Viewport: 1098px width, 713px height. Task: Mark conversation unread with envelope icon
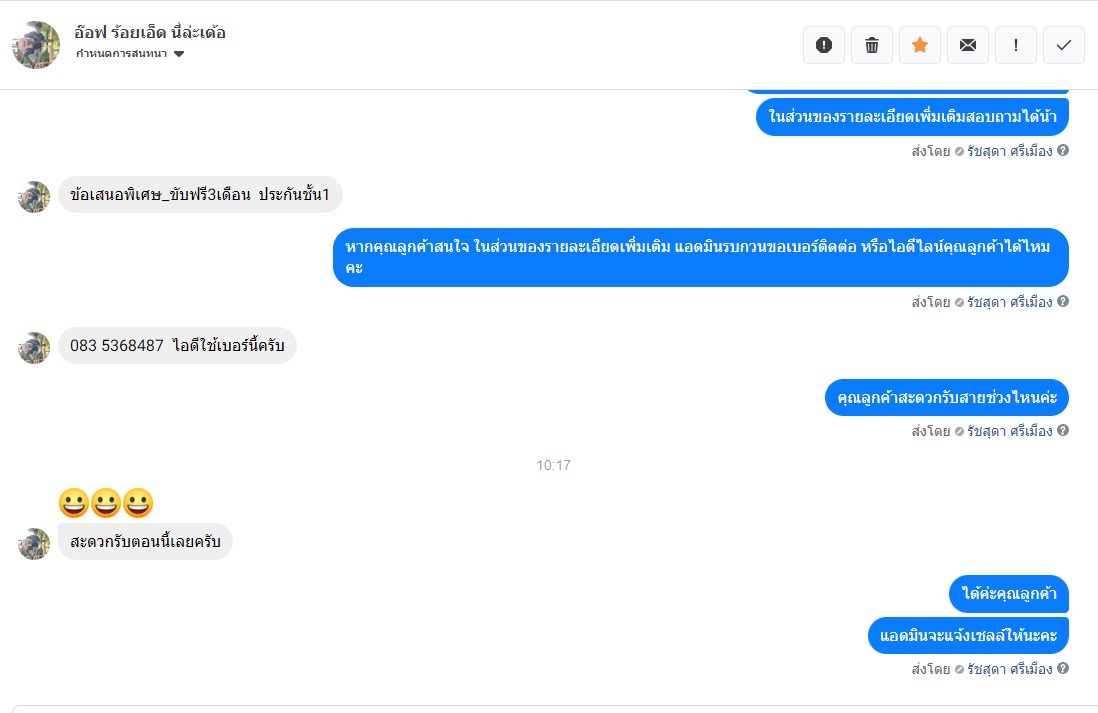coord(968,46)
